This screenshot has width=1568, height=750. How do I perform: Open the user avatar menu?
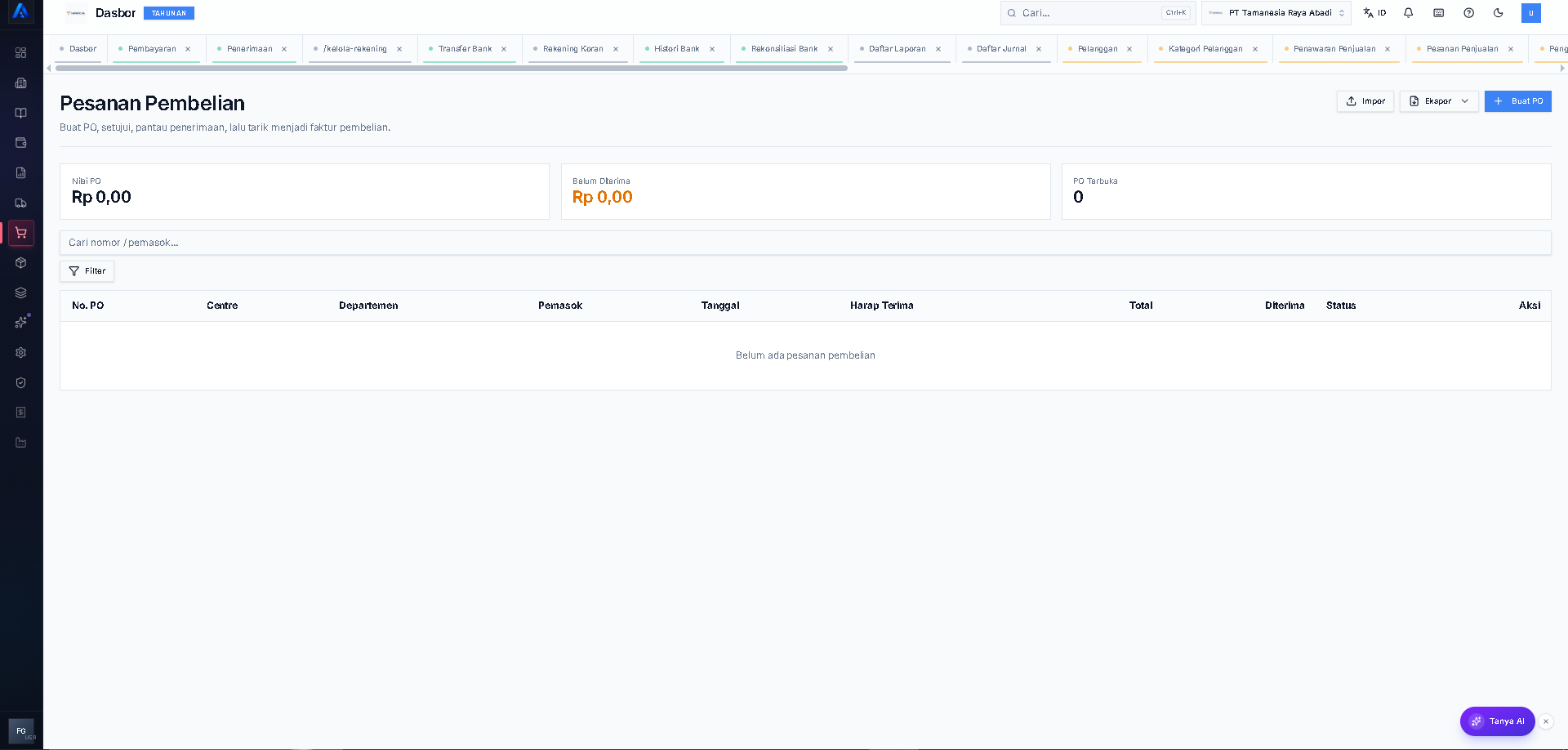[x=1531, y=13]
